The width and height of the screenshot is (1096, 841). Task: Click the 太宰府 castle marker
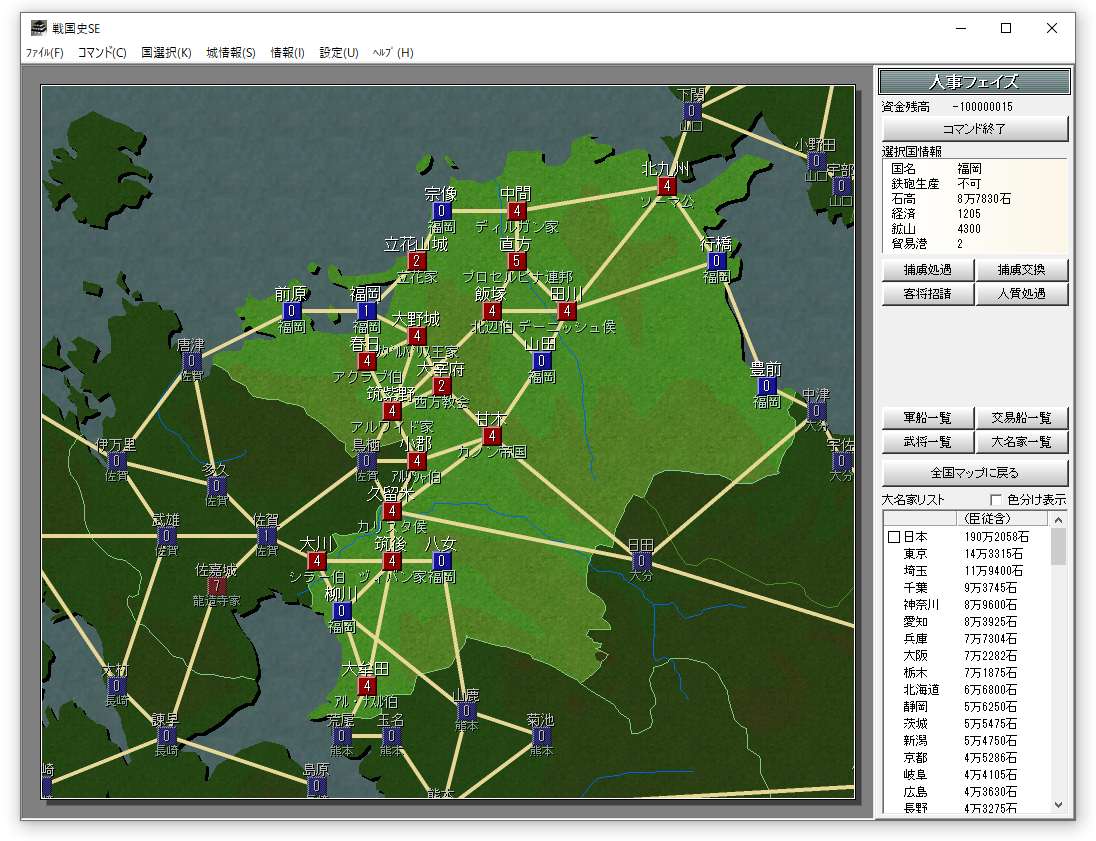(442, 386)
